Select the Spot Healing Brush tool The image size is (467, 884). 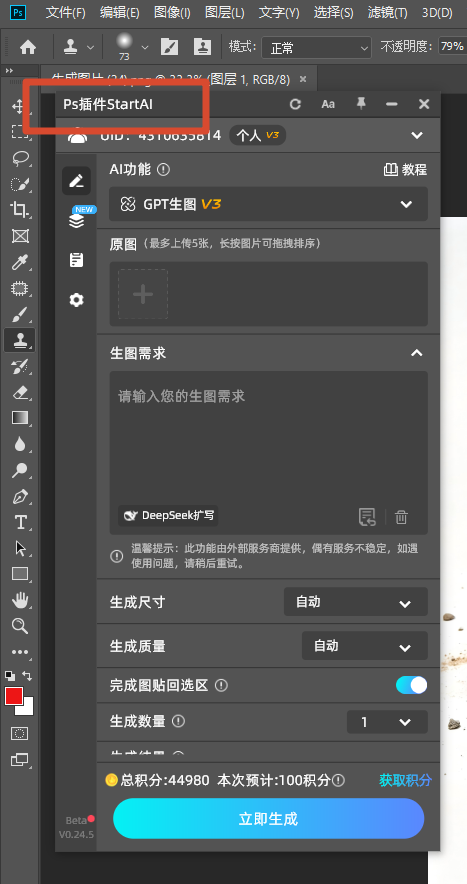tap(20, 288)
